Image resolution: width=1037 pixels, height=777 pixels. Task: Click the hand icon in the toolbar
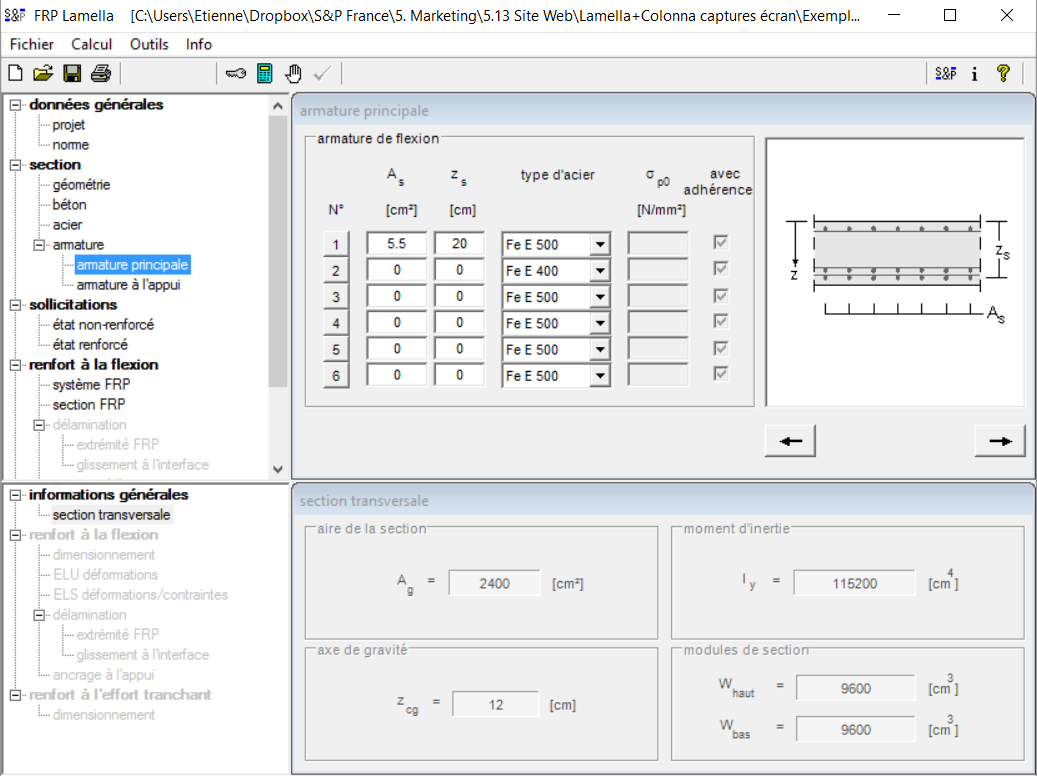pos(293,73)
